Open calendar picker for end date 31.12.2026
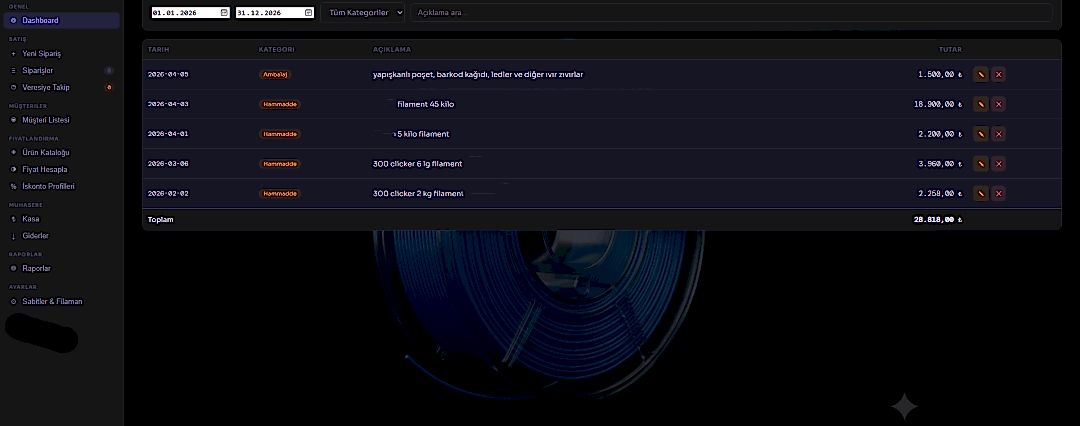The image size is (1080, 426). [308, 12]
